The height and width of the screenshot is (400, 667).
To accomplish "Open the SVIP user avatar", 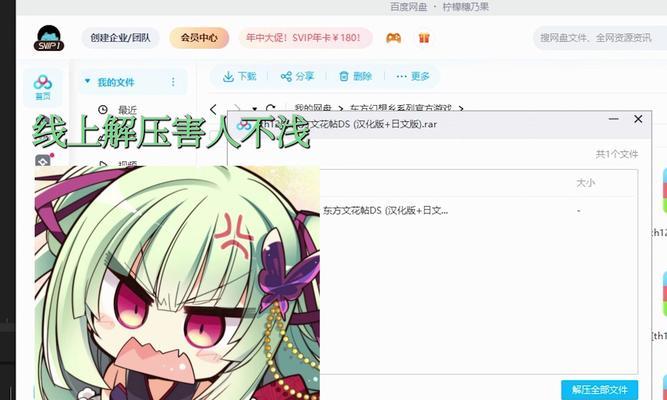I will [48, 38].
